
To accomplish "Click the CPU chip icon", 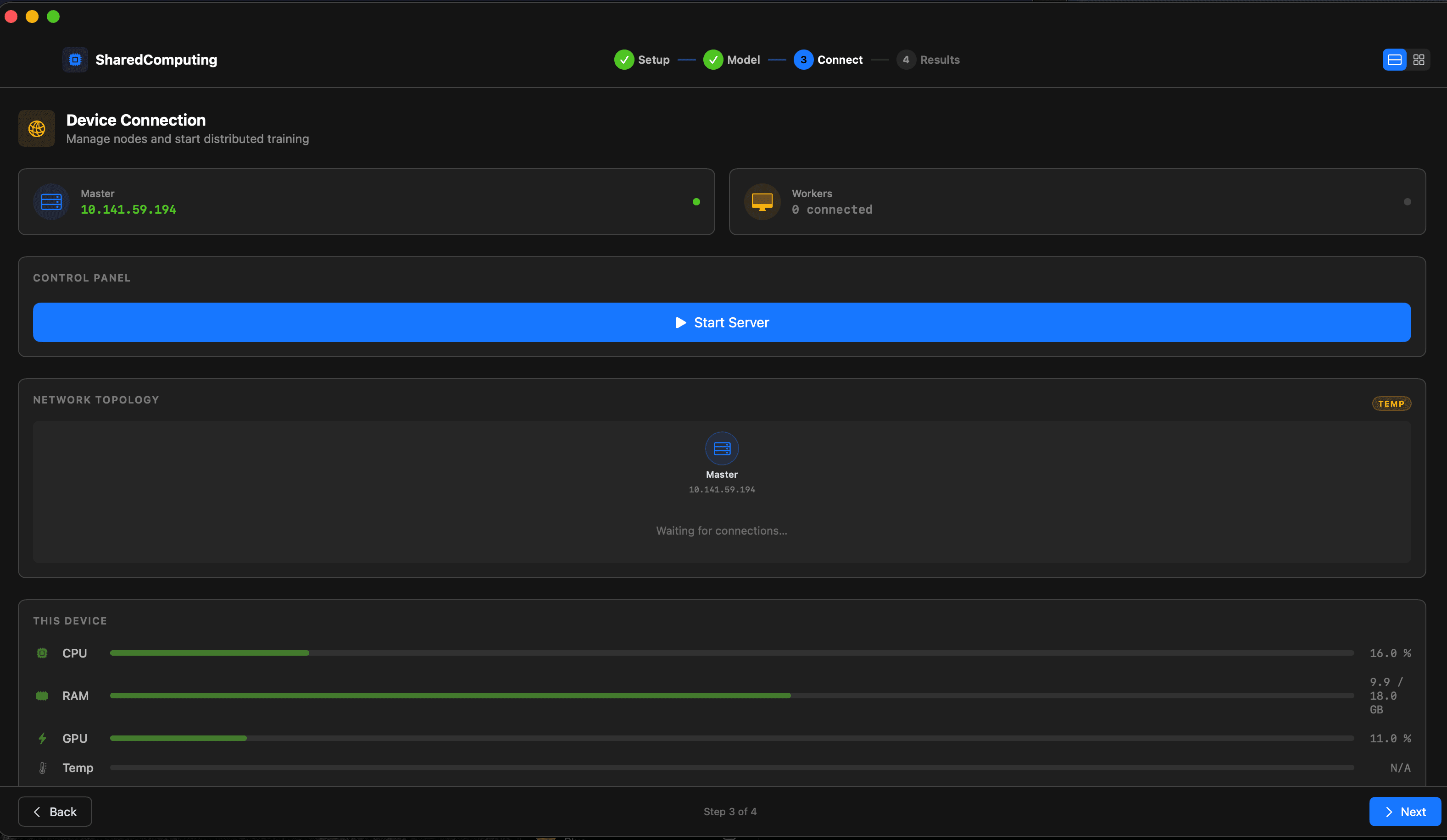I will click(x=42, y=653).
